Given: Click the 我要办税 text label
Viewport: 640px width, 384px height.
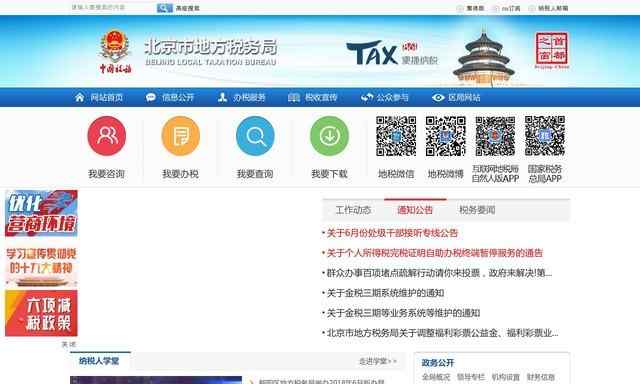Looking at the screenshot, I should coord(180,174).
